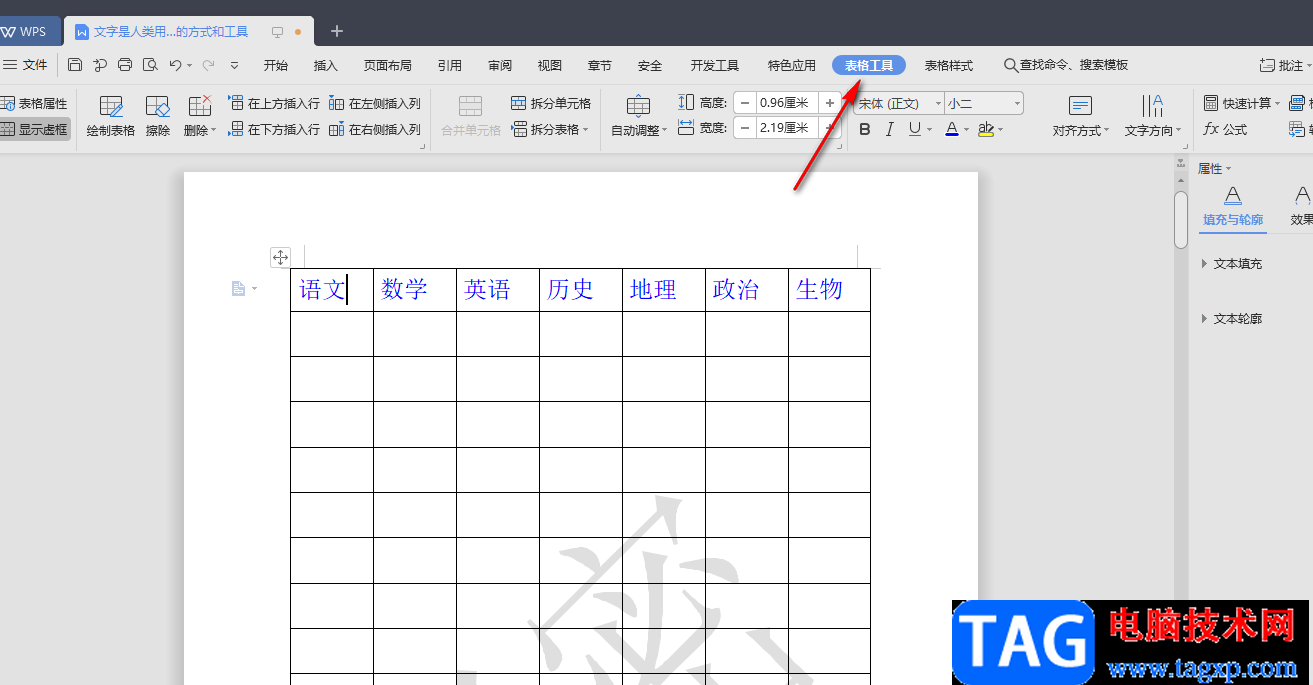
Task: Open Quick Calculate dropdown (快速计算)
Action: click(x=1241, y=103)
